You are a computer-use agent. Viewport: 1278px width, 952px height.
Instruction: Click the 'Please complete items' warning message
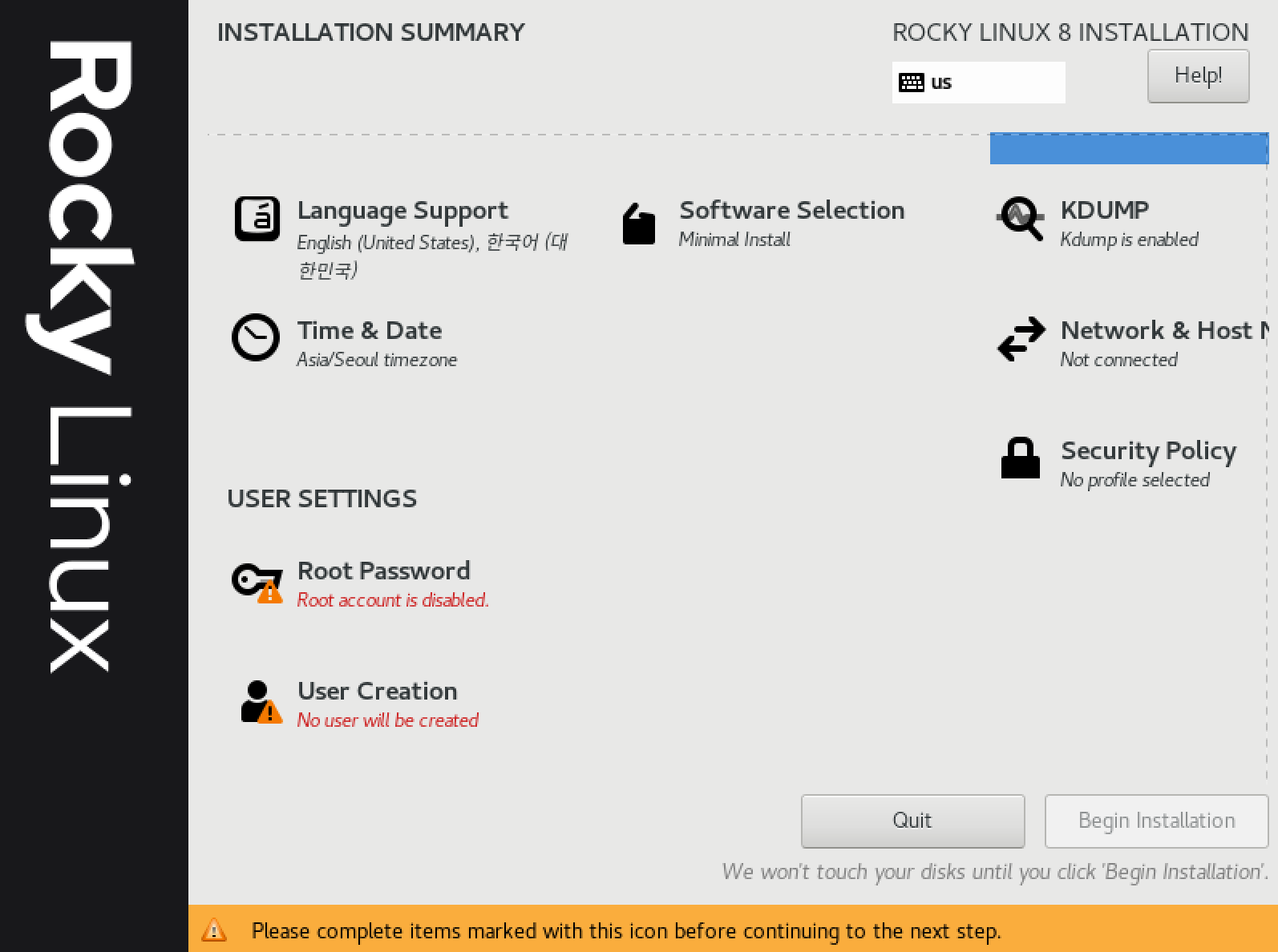[626, 931]
